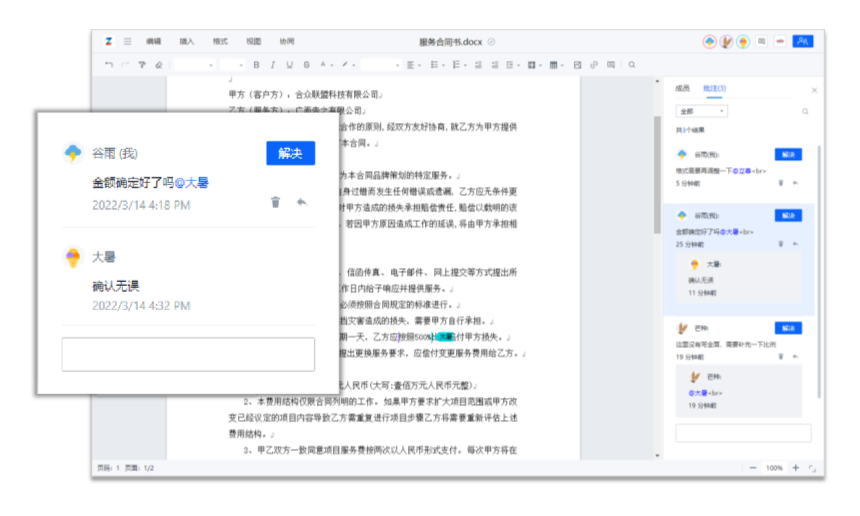Open the paragraph style combo box
Screen dimensions: 860x516
click(381, 65)
